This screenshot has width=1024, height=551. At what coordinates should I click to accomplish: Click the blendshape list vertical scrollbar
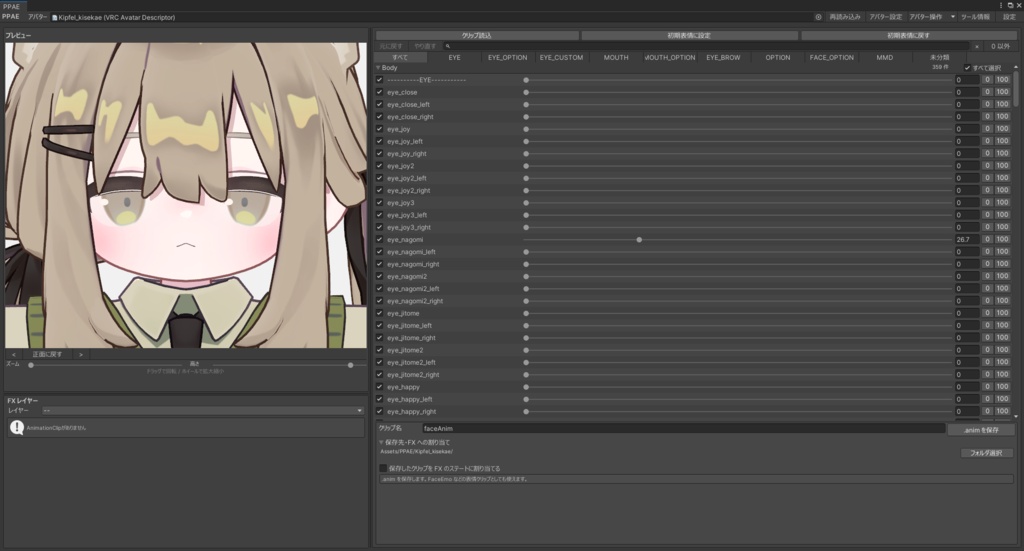(1016, 87)
